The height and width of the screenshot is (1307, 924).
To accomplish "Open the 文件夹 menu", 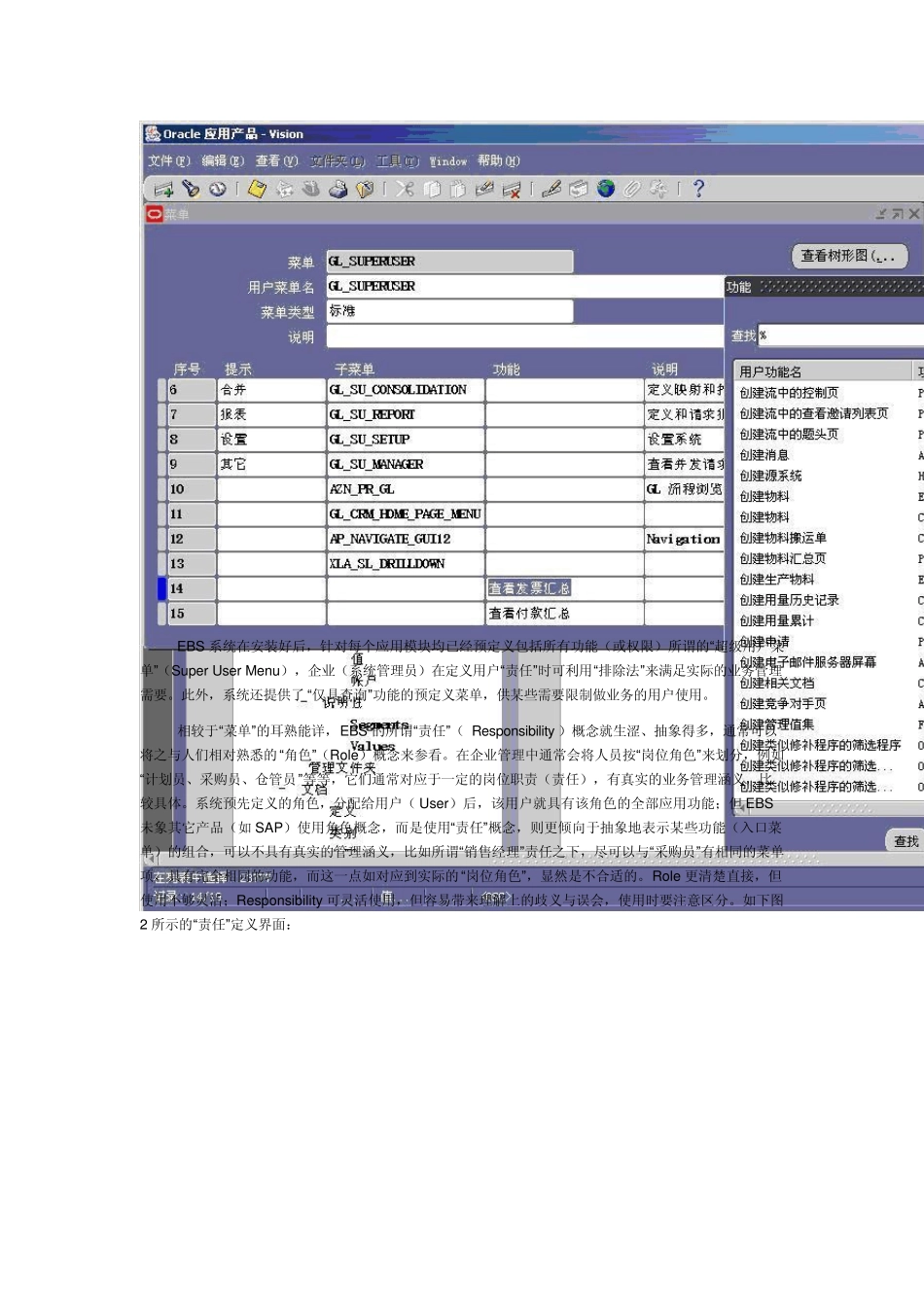I will point(338,161).
